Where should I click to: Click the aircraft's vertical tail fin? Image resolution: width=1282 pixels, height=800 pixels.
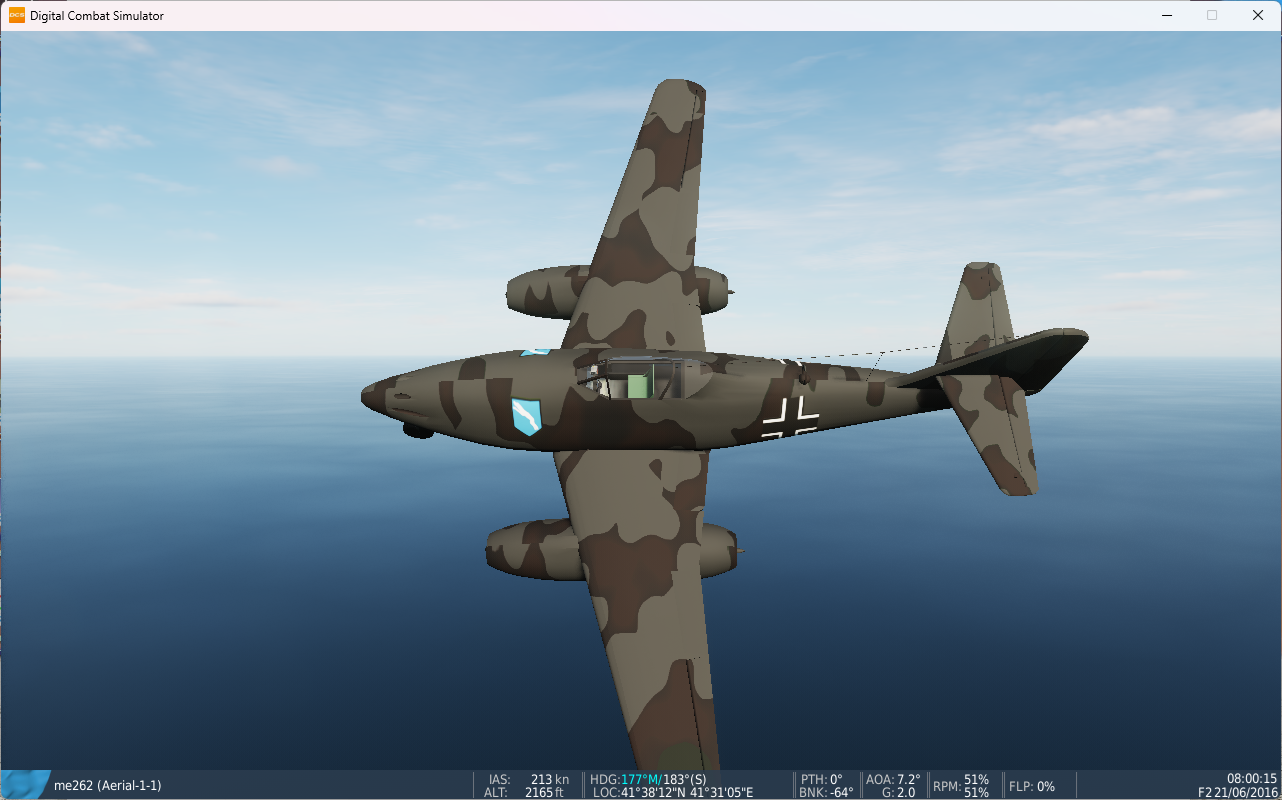pyautogui.click(x=987, y=300)
